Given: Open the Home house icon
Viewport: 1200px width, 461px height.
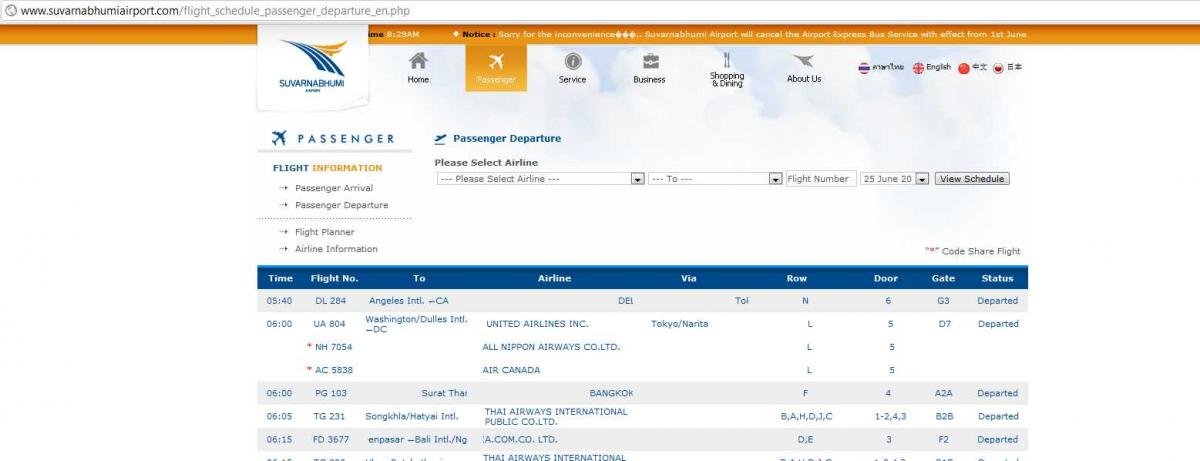Looking at the screenshot, I should (x=418, y=61).
